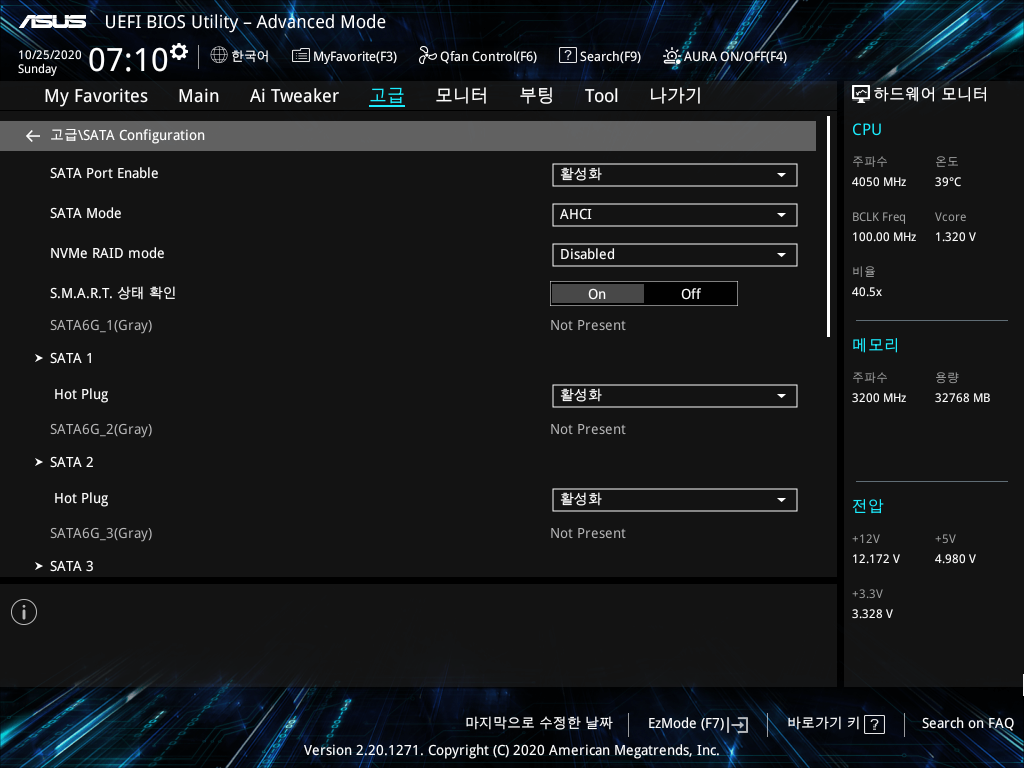Viewport: 1024px width, 768px height.
Task: Open the Ai Tweaker tab
Action: pos(294,96)
